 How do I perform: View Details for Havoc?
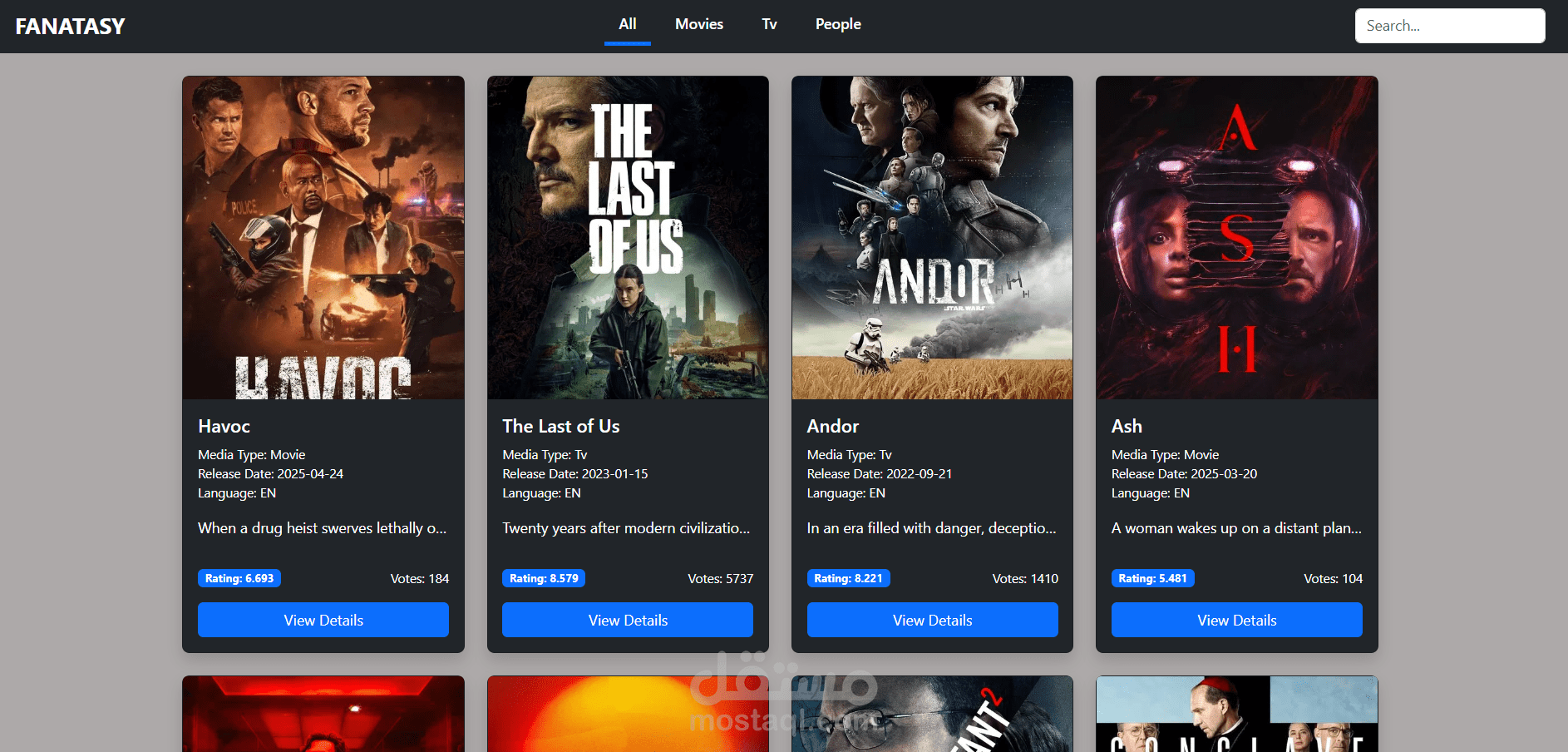pos(323,620)
